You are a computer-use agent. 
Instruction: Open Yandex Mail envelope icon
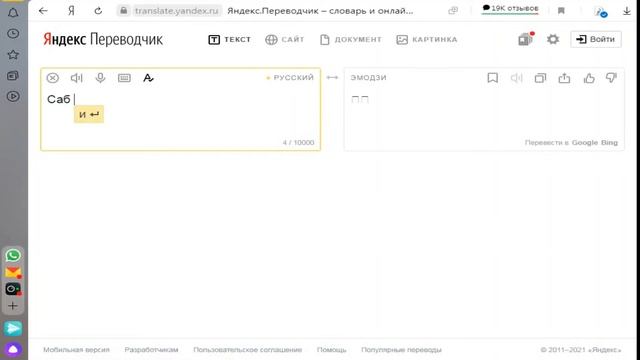click(x=13, y=272)
